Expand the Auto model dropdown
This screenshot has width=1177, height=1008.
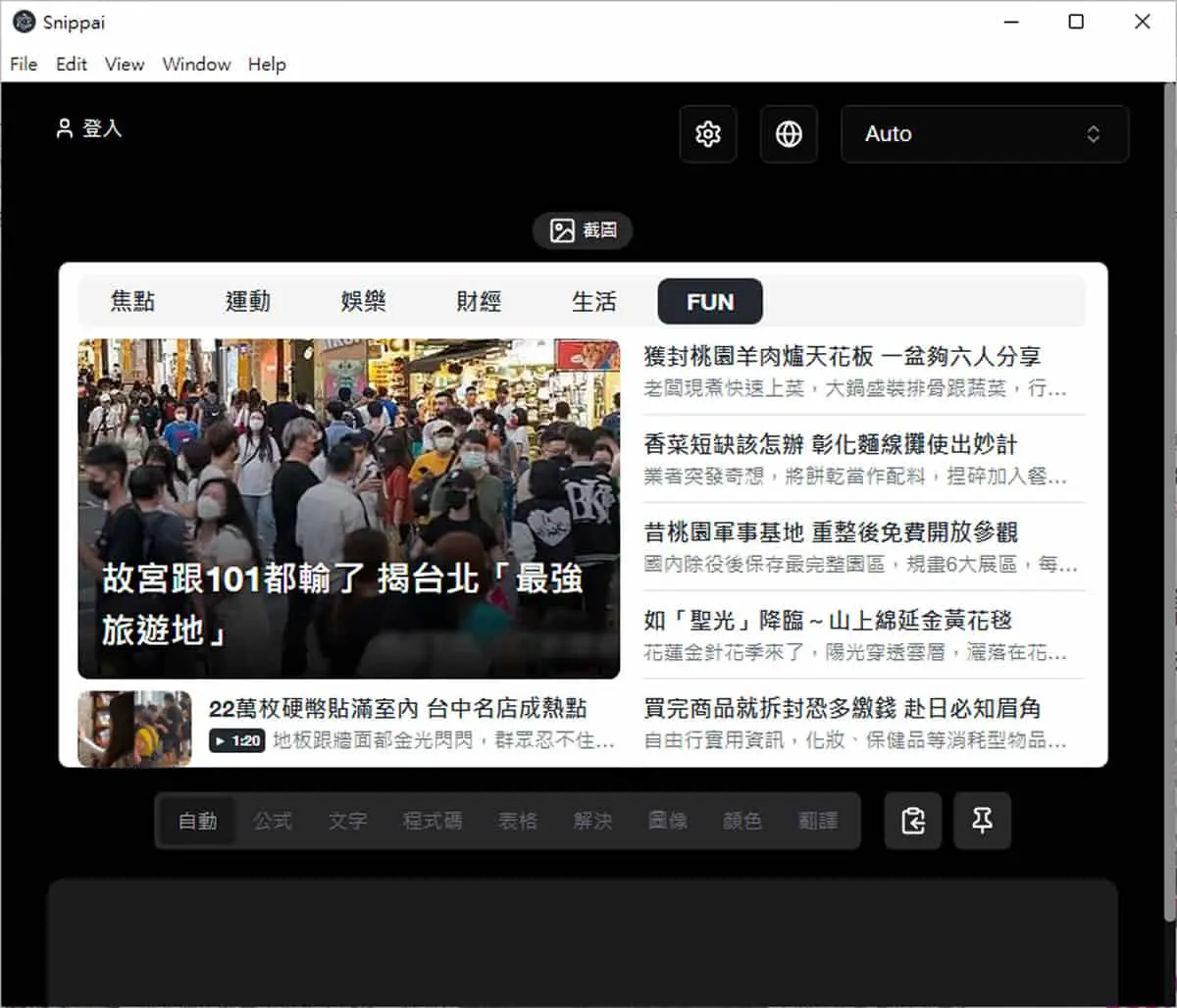[x=985, y=134]
